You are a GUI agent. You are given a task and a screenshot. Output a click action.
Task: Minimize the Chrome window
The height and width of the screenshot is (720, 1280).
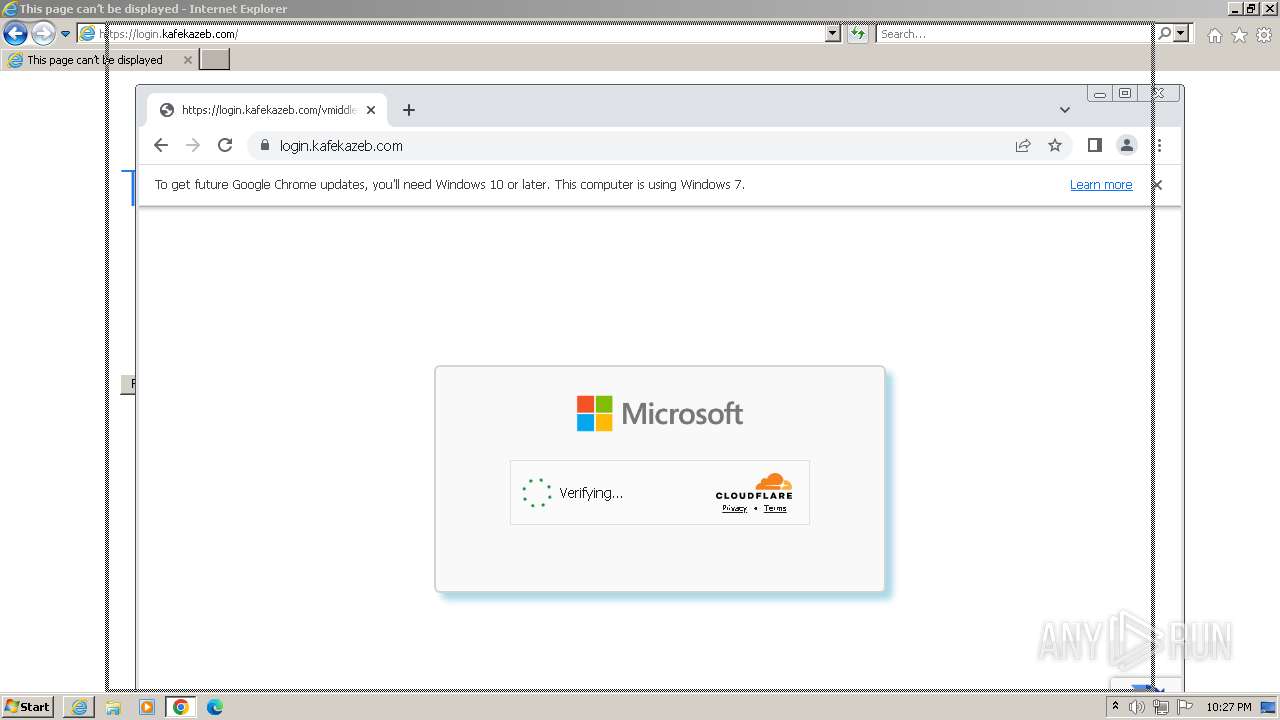[x=1100, y=93]
